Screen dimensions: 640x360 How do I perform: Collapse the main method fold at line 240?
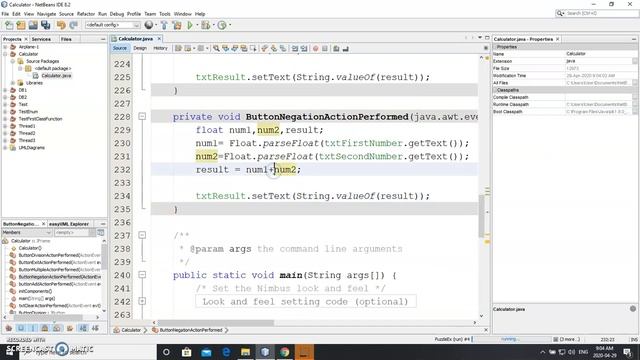click(x=142, y=275)
